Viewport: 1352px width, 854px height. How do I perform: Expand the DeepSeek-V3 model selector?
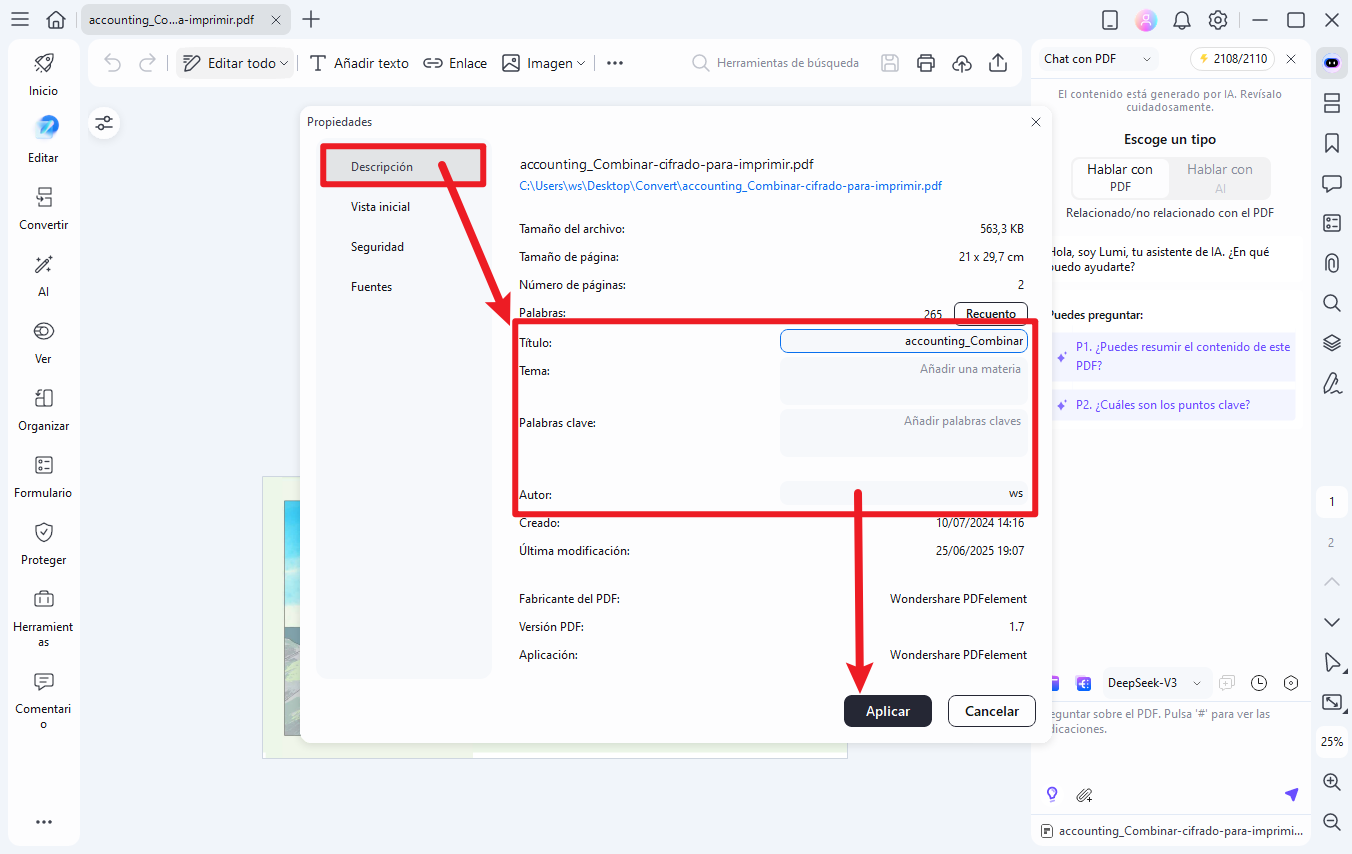[1154, 683]
